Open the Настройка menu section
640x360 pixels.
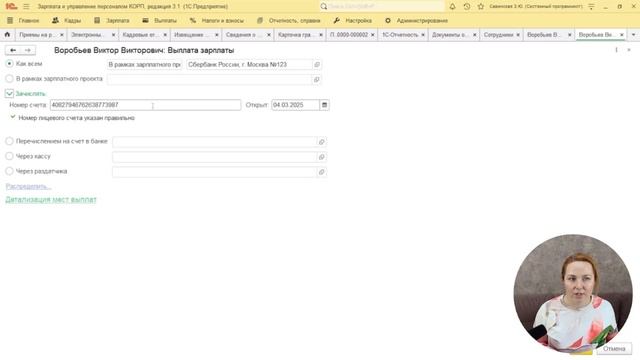pos(353,20)
